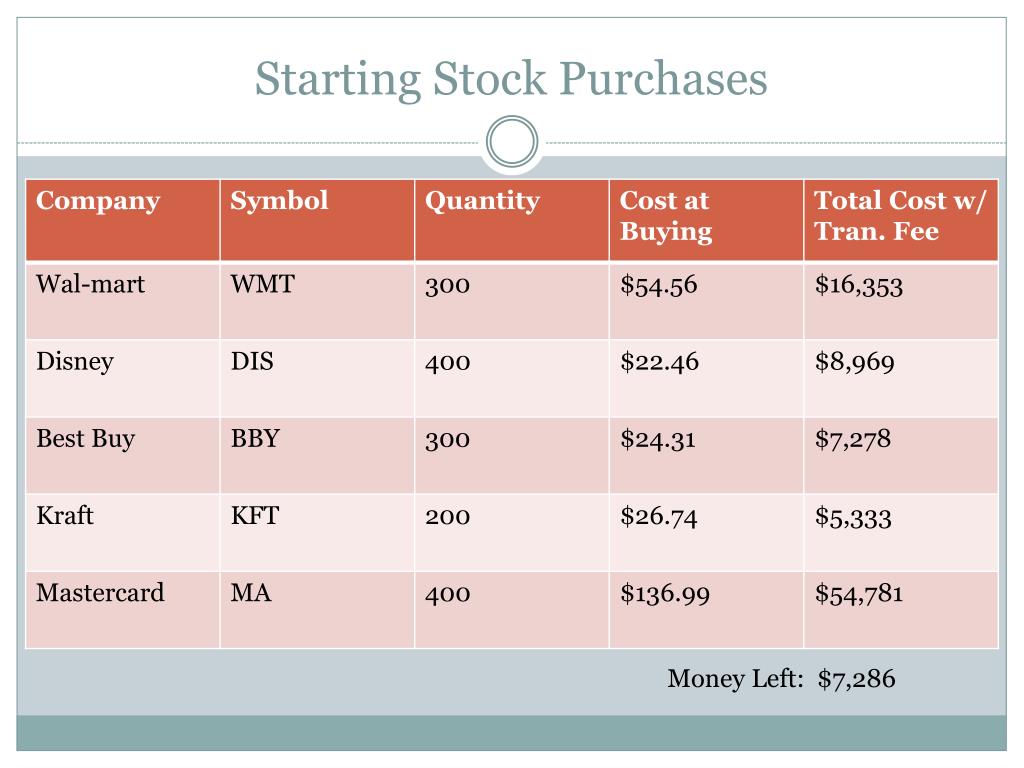Click the KFT symbol cell

[317, 533]
